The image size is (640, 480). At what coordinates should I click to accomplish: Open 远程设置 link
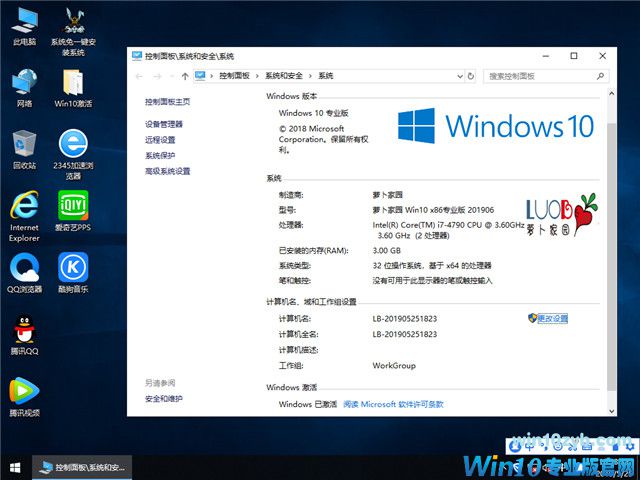tap(160, 140)
